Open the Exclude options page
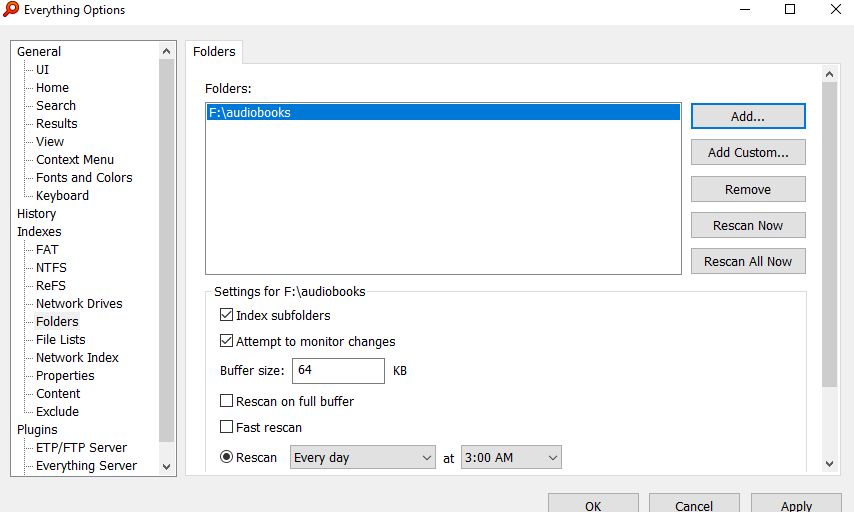 pos(57,411)
